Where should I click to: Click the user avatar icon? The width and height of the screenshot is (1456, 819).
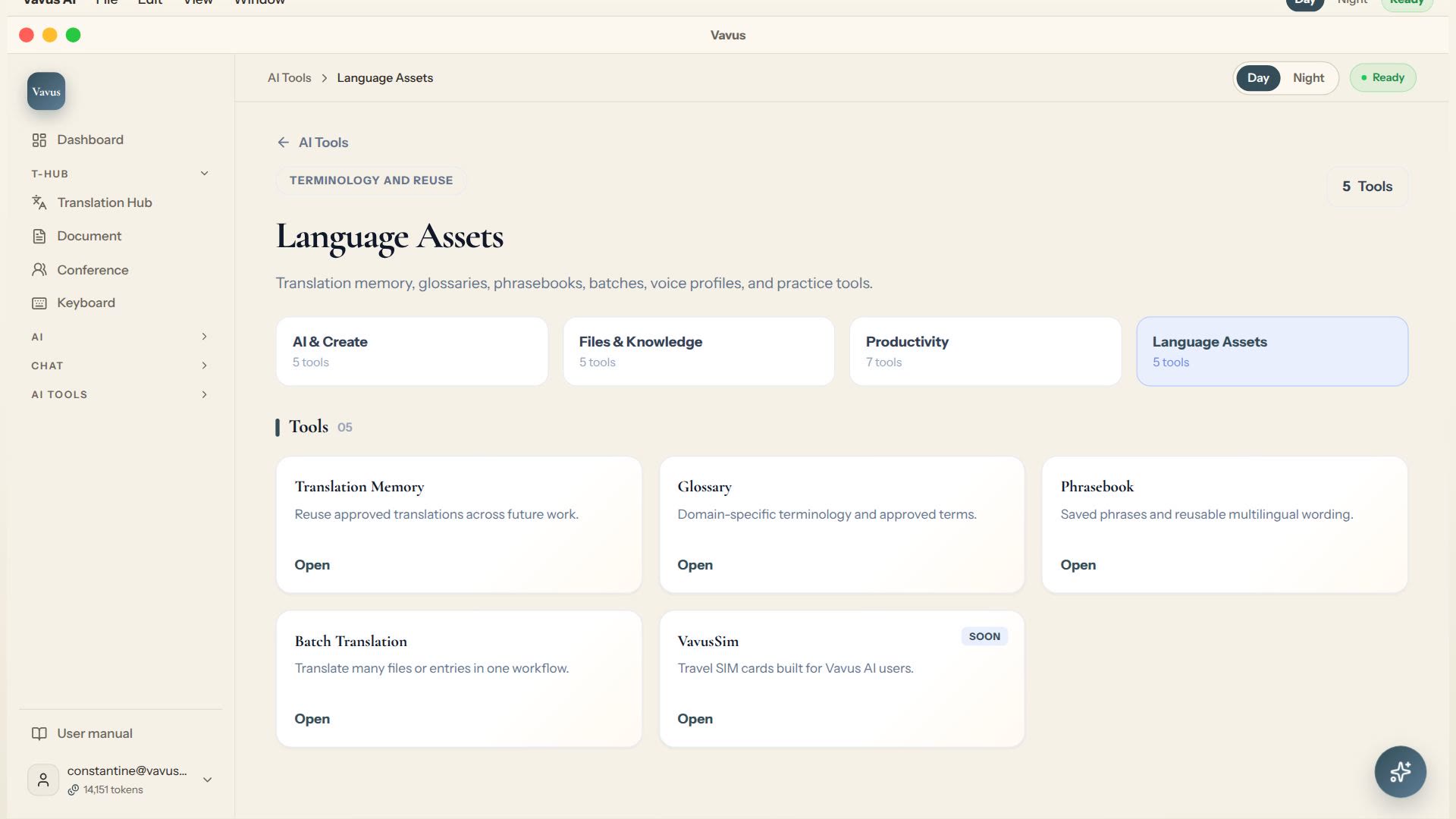click(x=43, y=780)
